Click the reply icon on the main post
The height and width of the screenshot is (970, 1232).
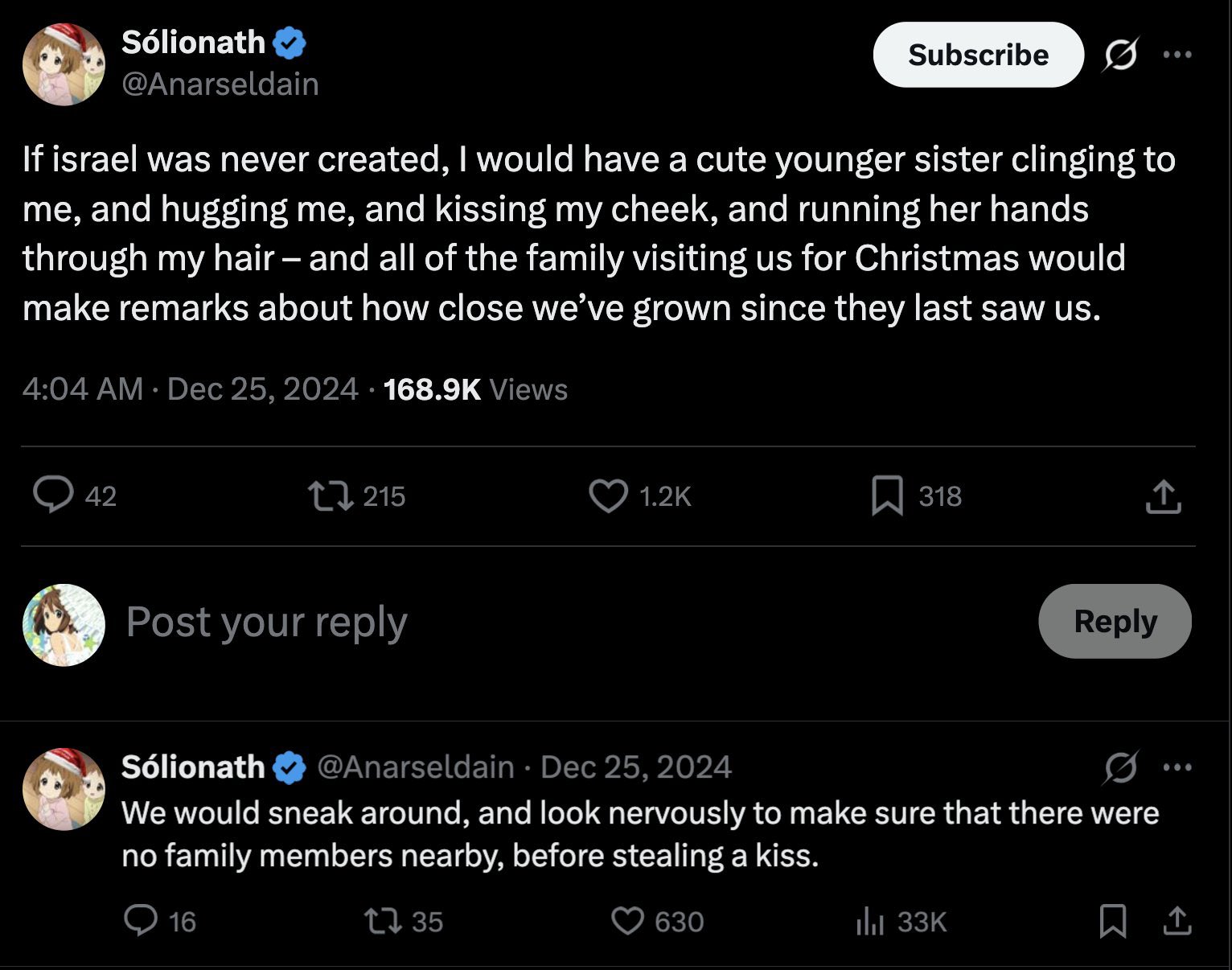(x=53, y=495)
